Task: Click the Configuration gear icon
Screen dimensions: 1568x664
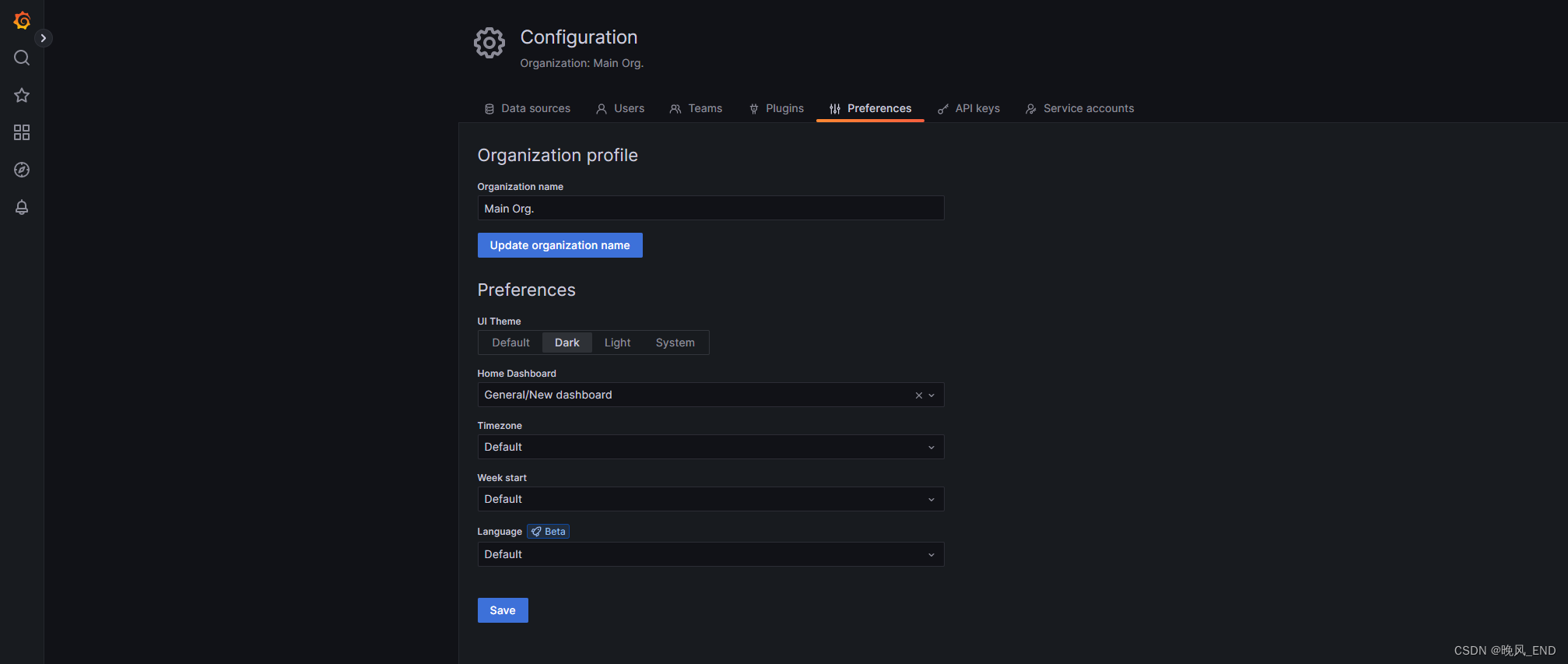Action: pyautogui.click(x=489, y=43)
